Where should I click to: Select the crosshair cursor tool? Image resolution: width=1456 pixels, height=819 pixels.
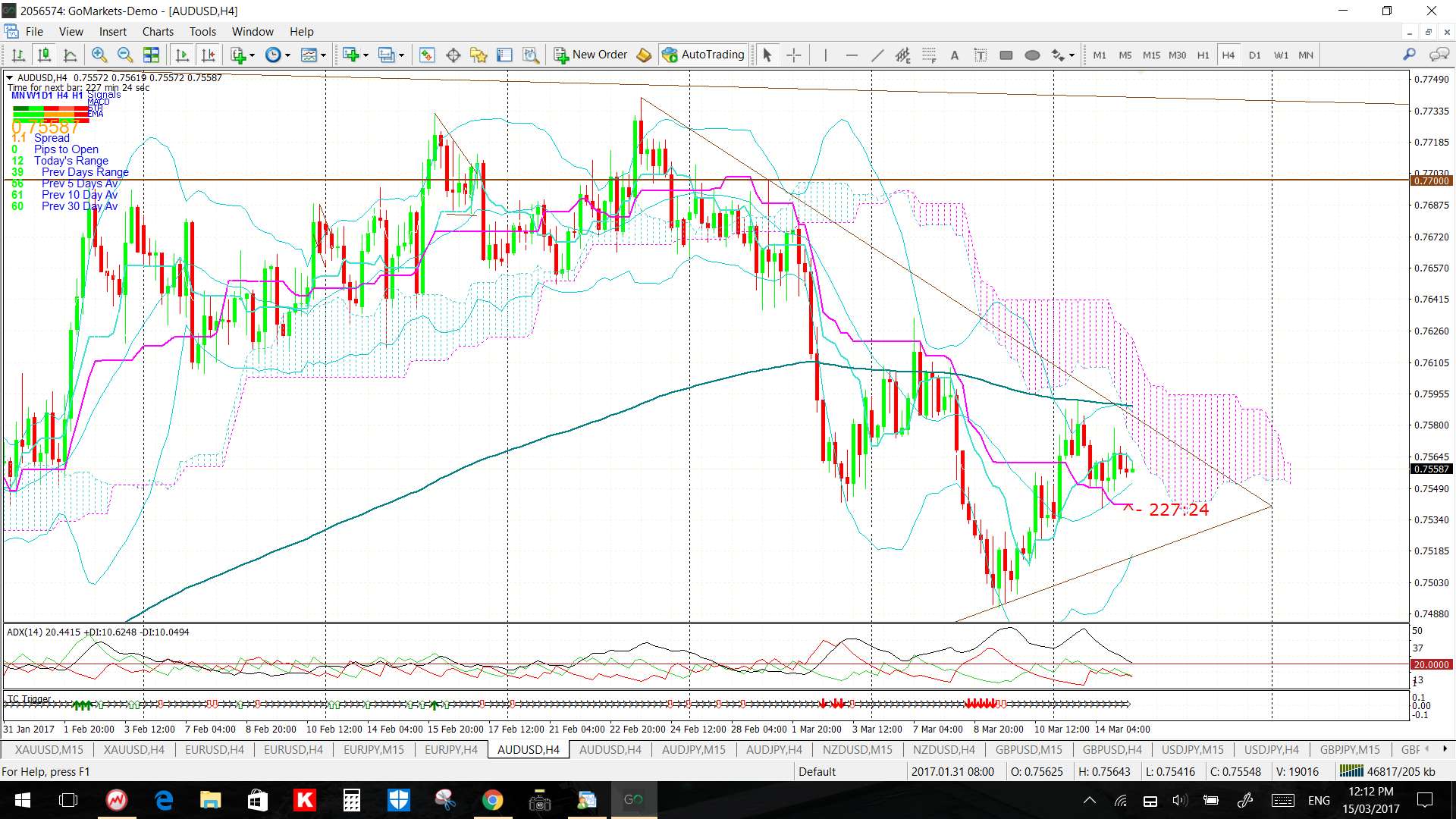pyautogui.click(x=793, y=55)
